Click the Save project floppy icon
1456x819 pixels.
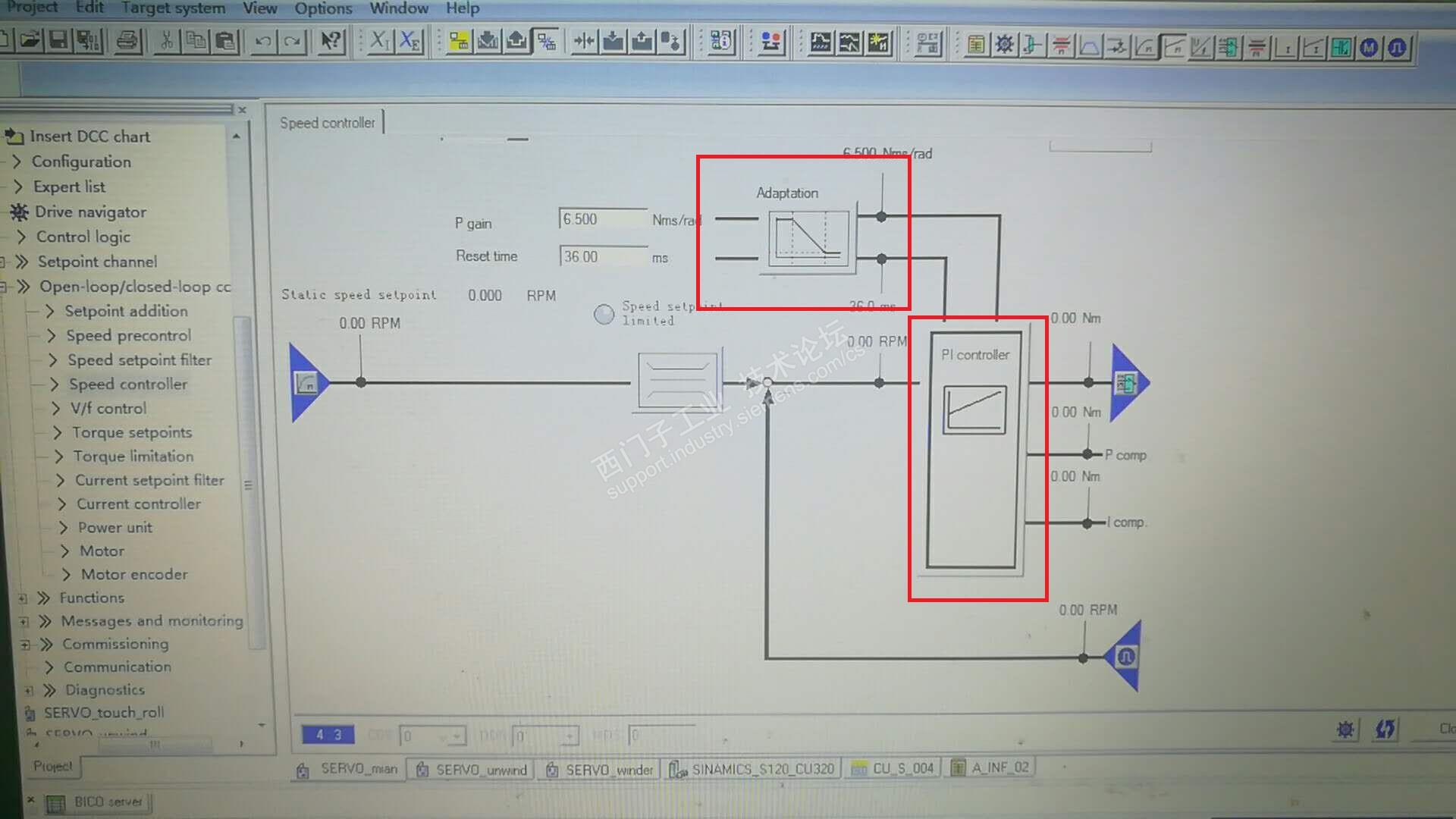(x=58, y=40)
